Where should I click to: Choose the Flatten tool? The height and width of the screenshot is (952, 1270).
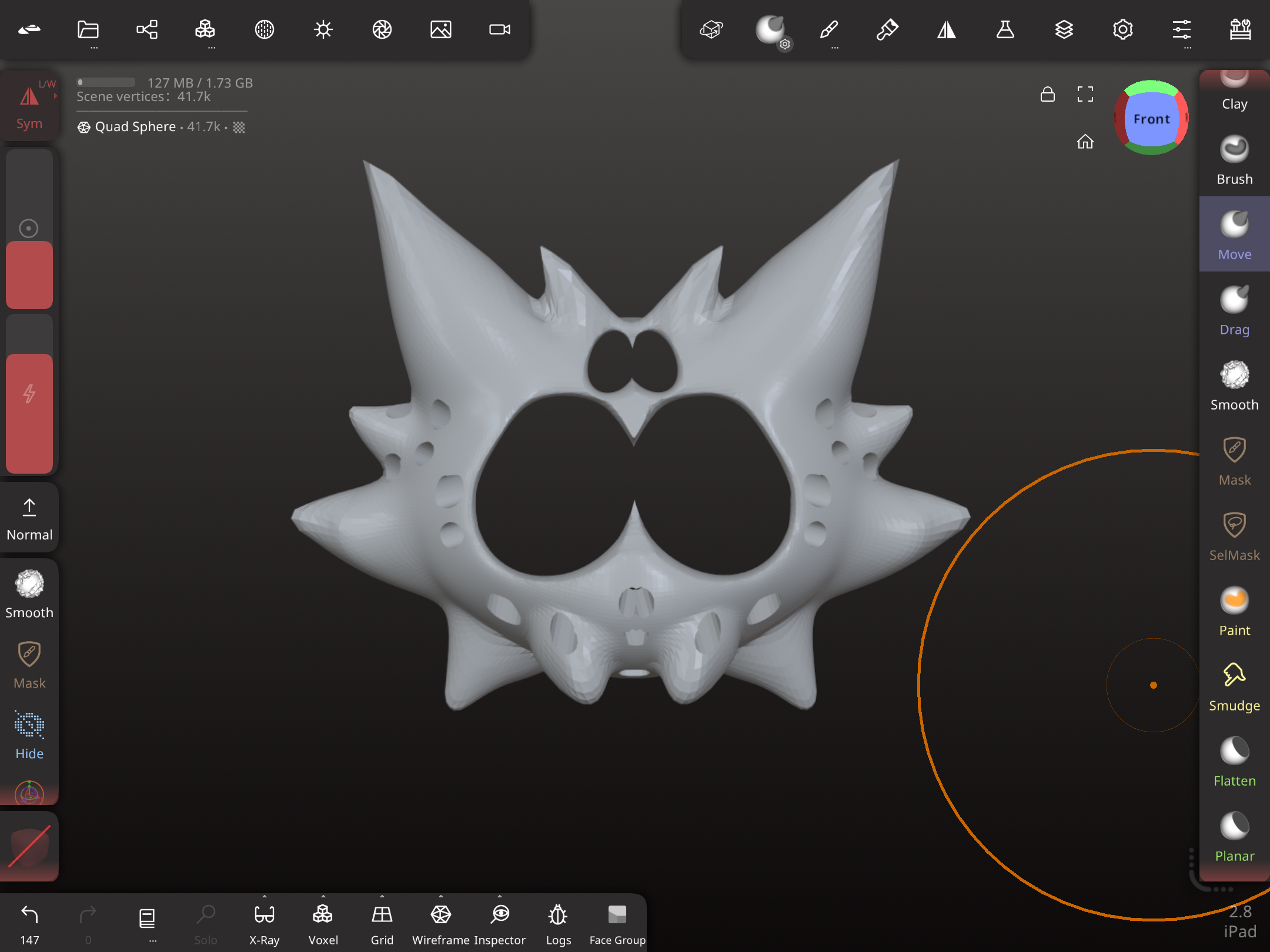click(x=1234, y=762)
